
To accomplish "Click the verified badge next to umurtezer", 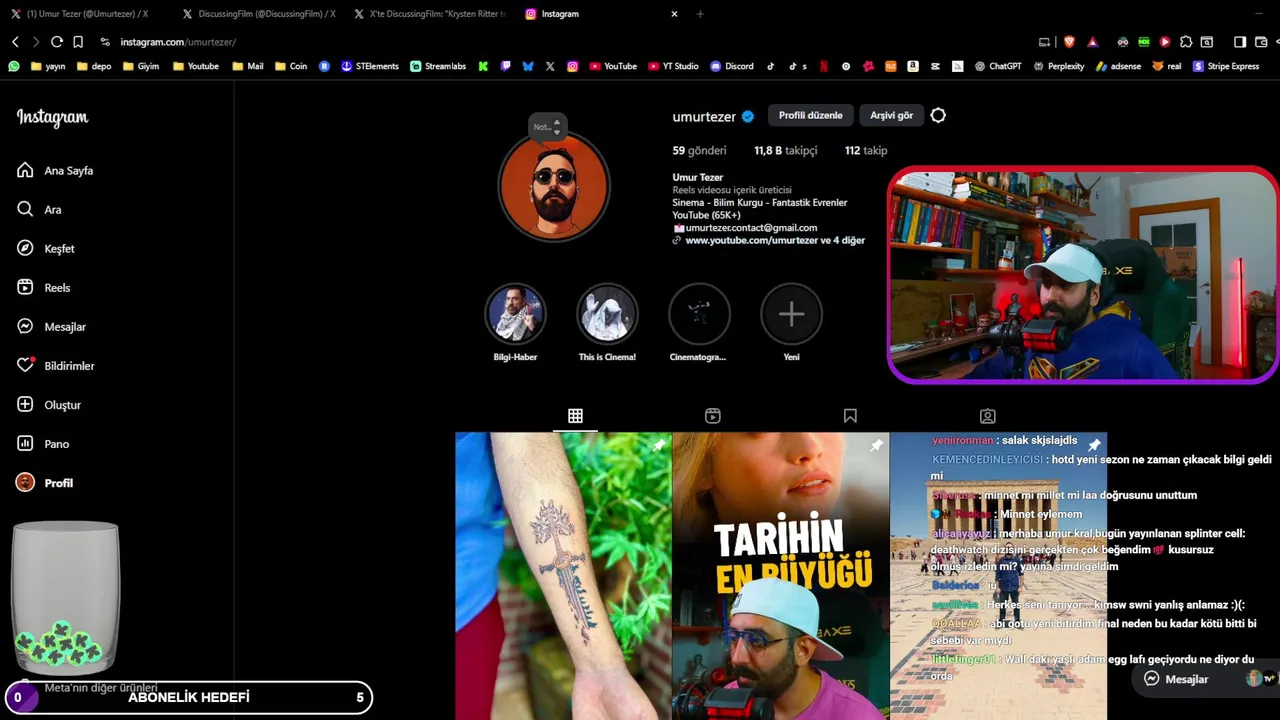I will (x=747, y=116).
